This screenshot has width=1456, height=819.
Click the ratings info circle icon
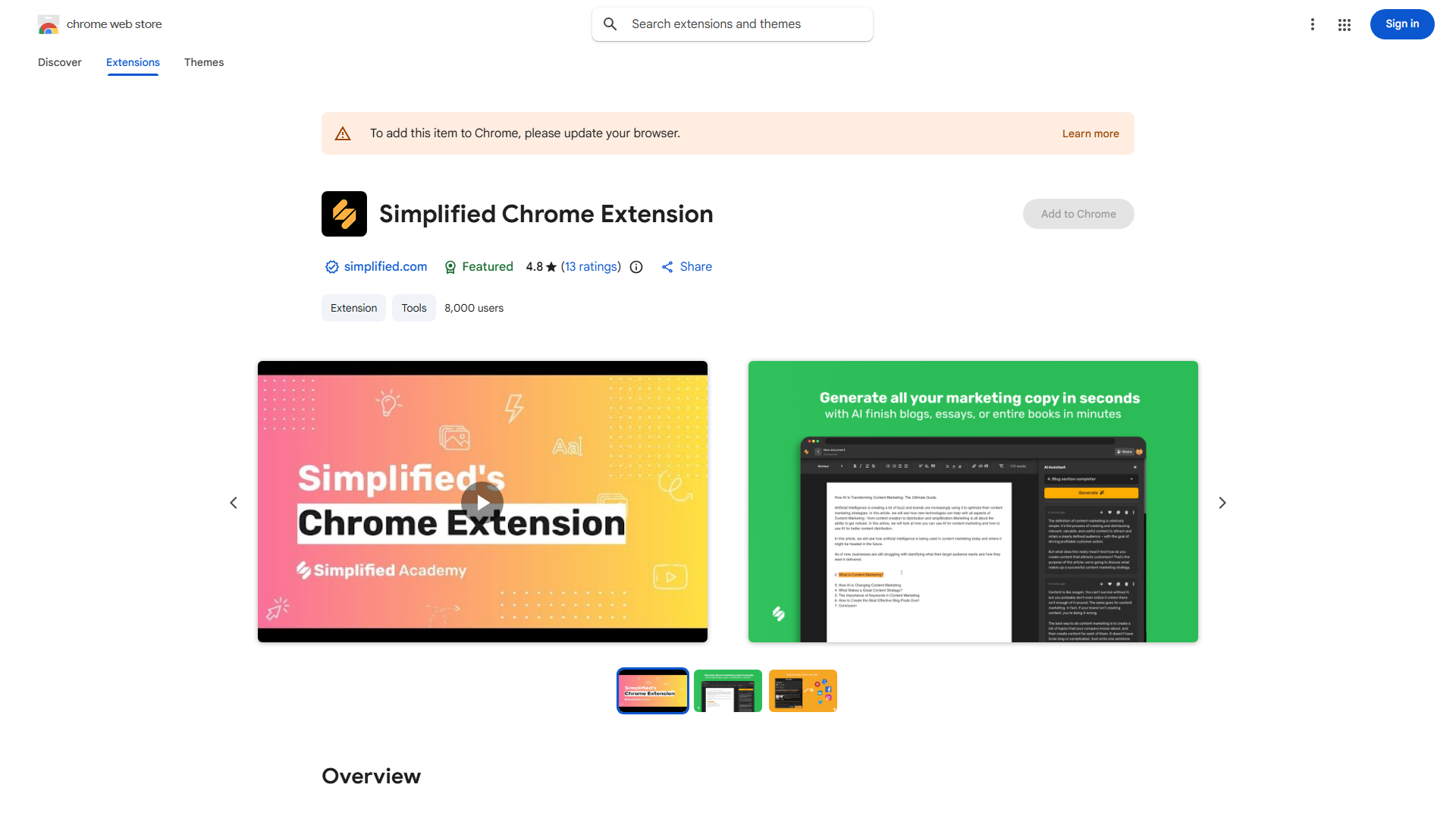636,267
